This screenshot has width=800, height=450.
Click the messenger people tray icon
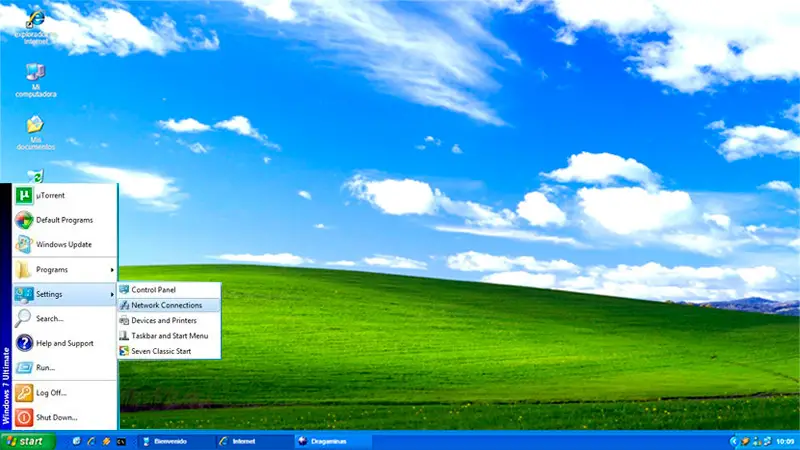757,441
